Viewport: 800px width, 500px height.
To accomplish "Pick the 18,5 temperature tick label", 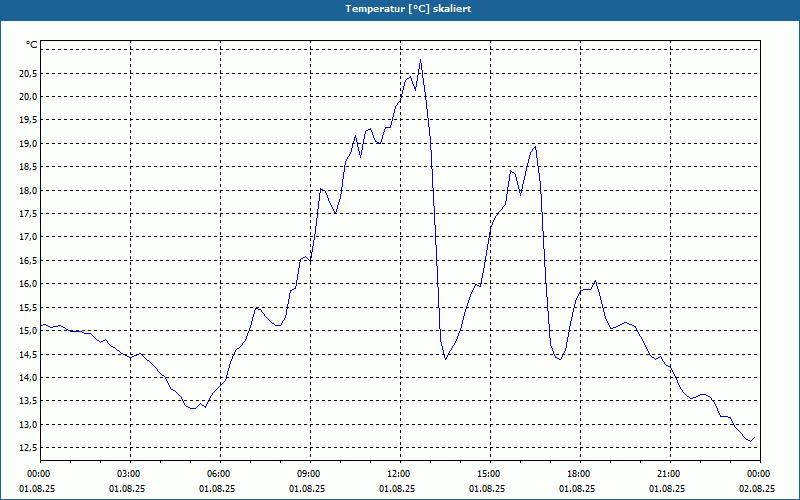I will click(28, 167).
